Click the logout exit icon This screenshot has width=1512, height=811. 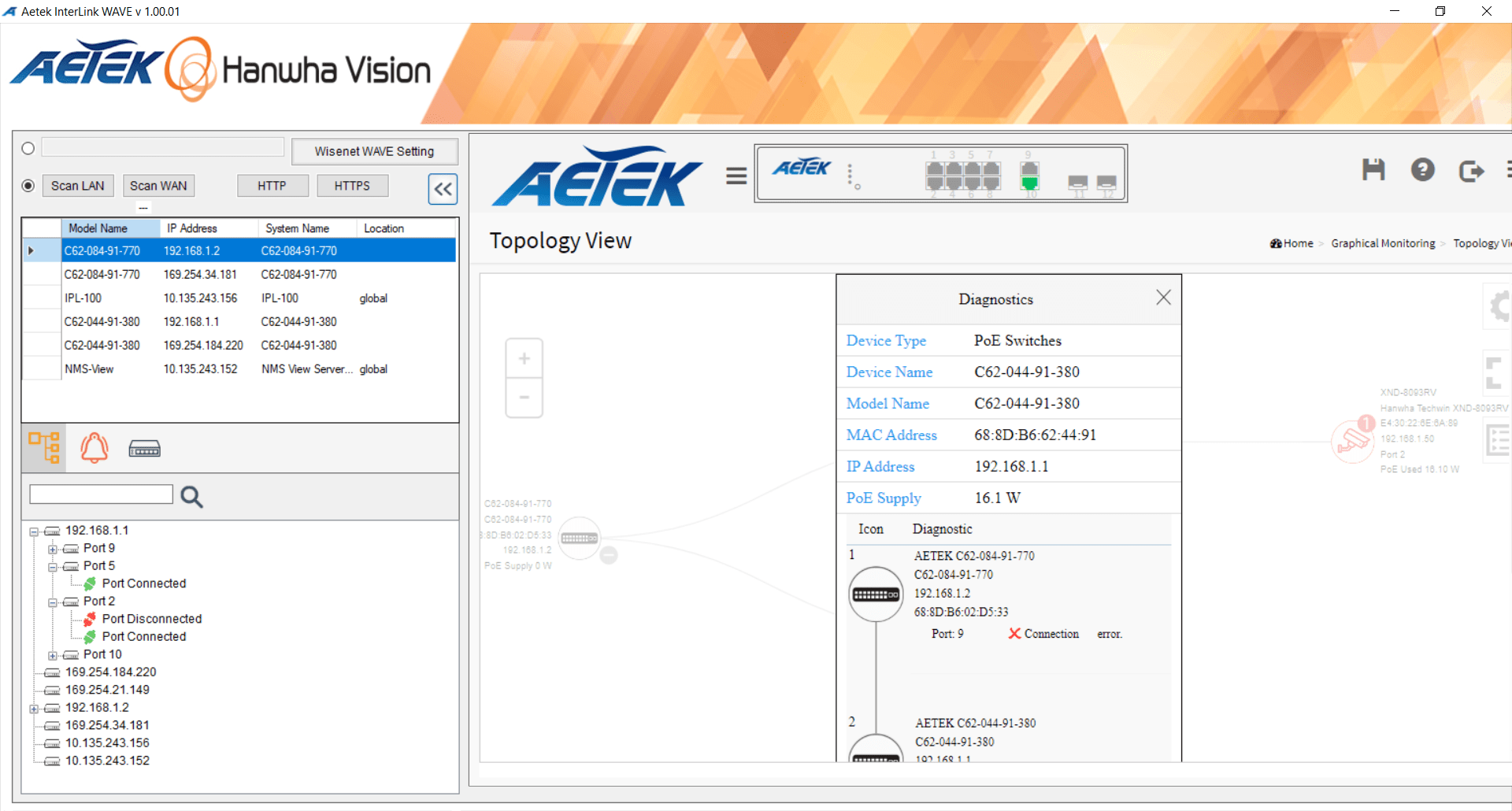(1470, 171)
